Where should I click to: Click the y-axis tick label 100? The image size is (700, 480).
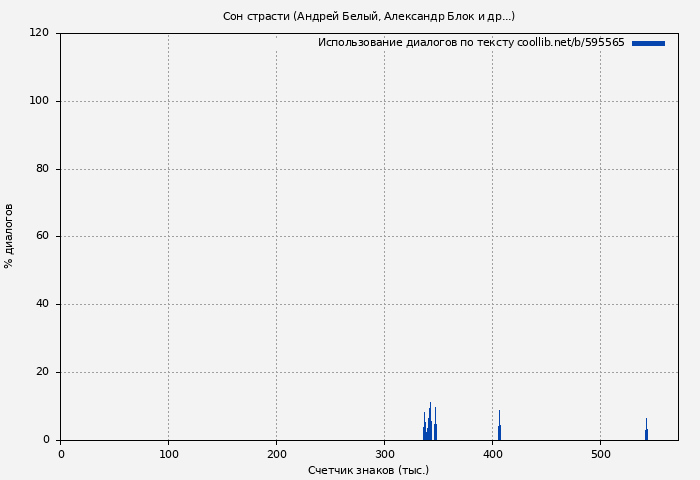coord(39,101)
